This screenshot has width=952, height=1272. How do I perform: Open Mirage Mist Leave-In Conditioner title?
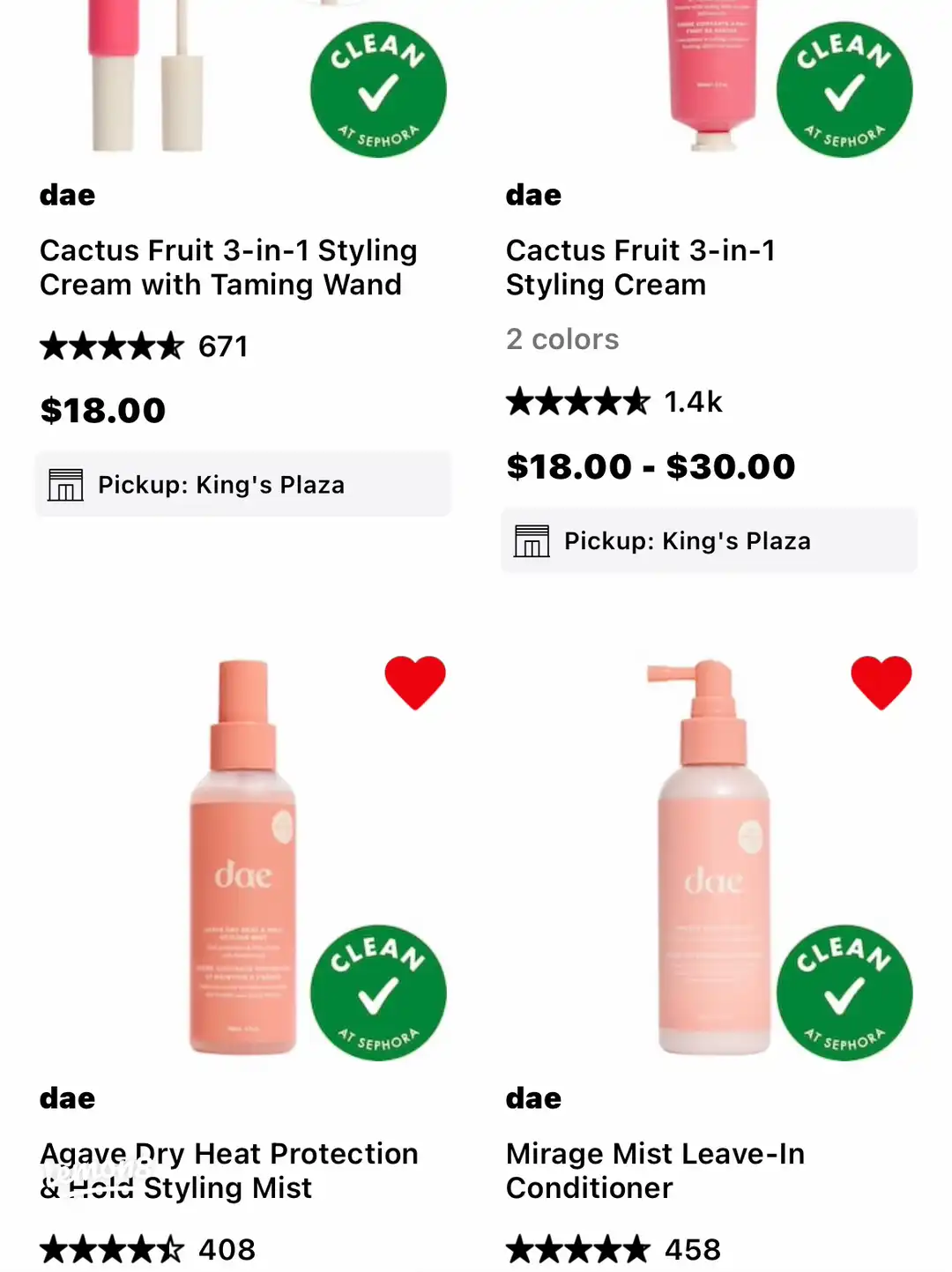[x=655, y=1170]
